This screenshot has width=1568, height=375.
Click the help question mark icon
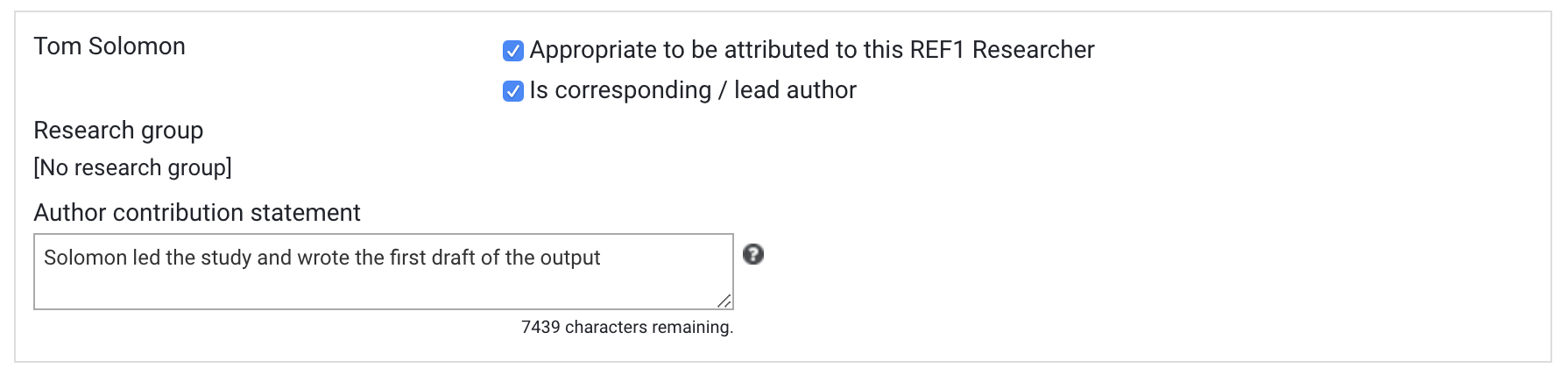752,255
